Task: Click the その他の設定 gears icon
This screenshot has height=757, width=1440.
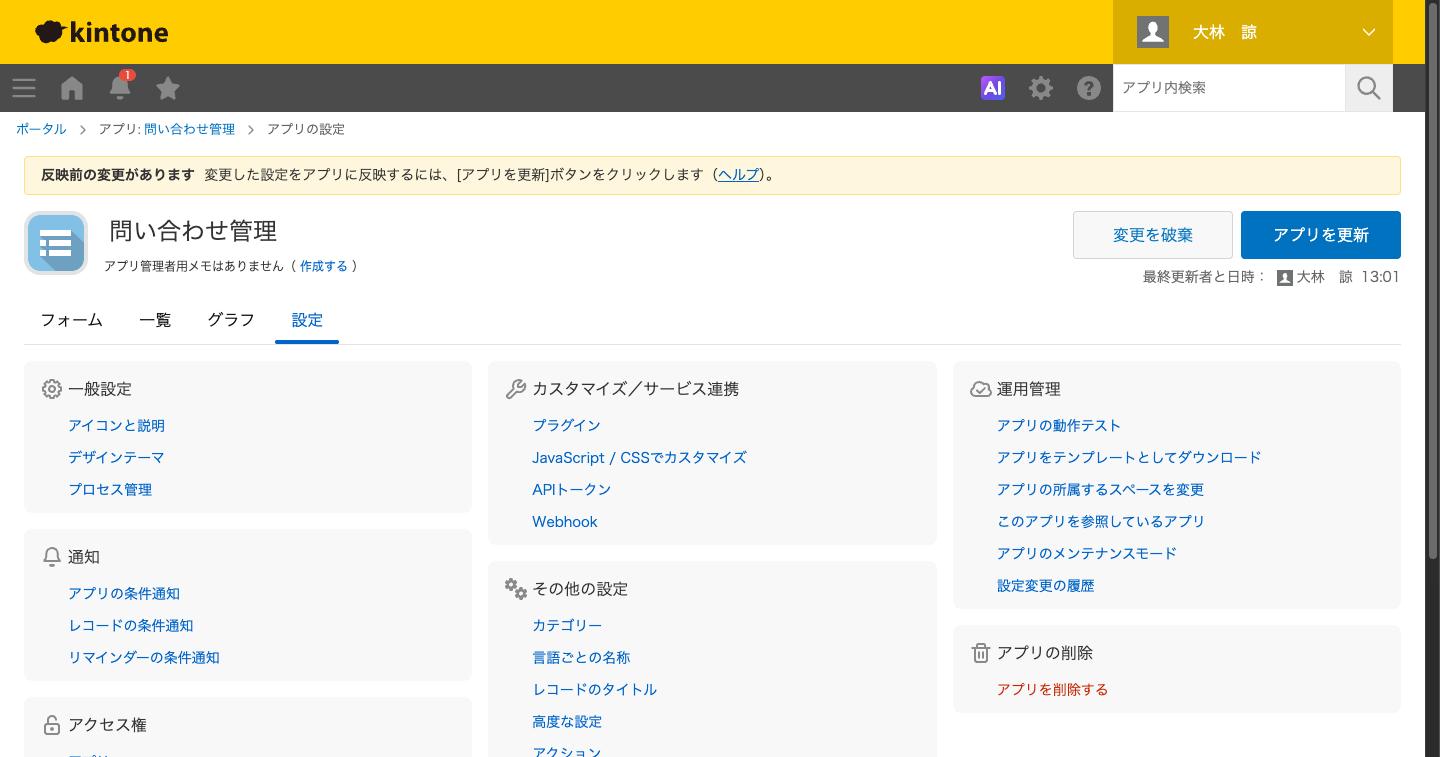Action: click(x=516, y=589)
